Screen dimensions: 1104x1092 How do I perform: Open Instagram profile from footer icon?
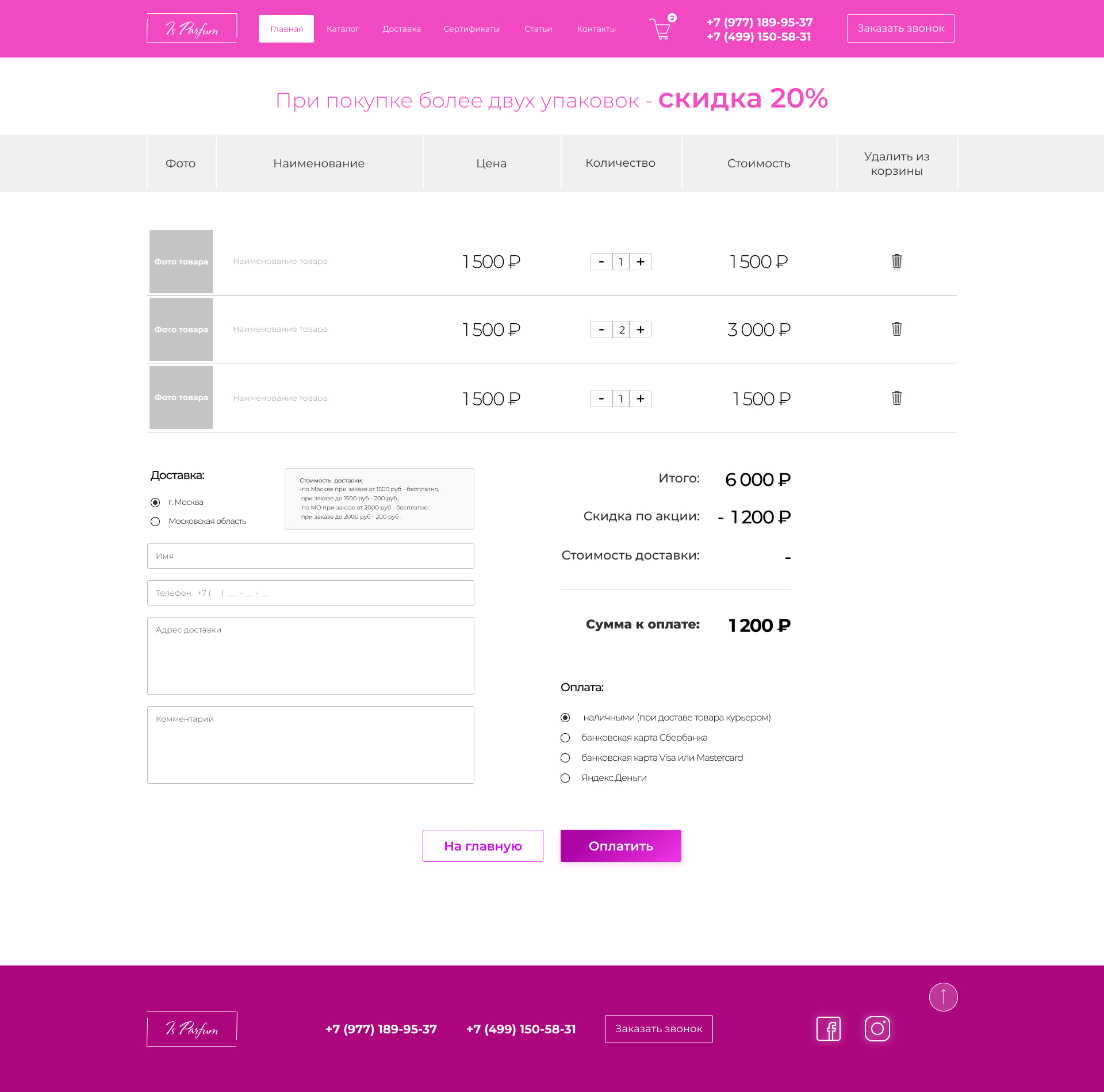tap(877, 1029)
